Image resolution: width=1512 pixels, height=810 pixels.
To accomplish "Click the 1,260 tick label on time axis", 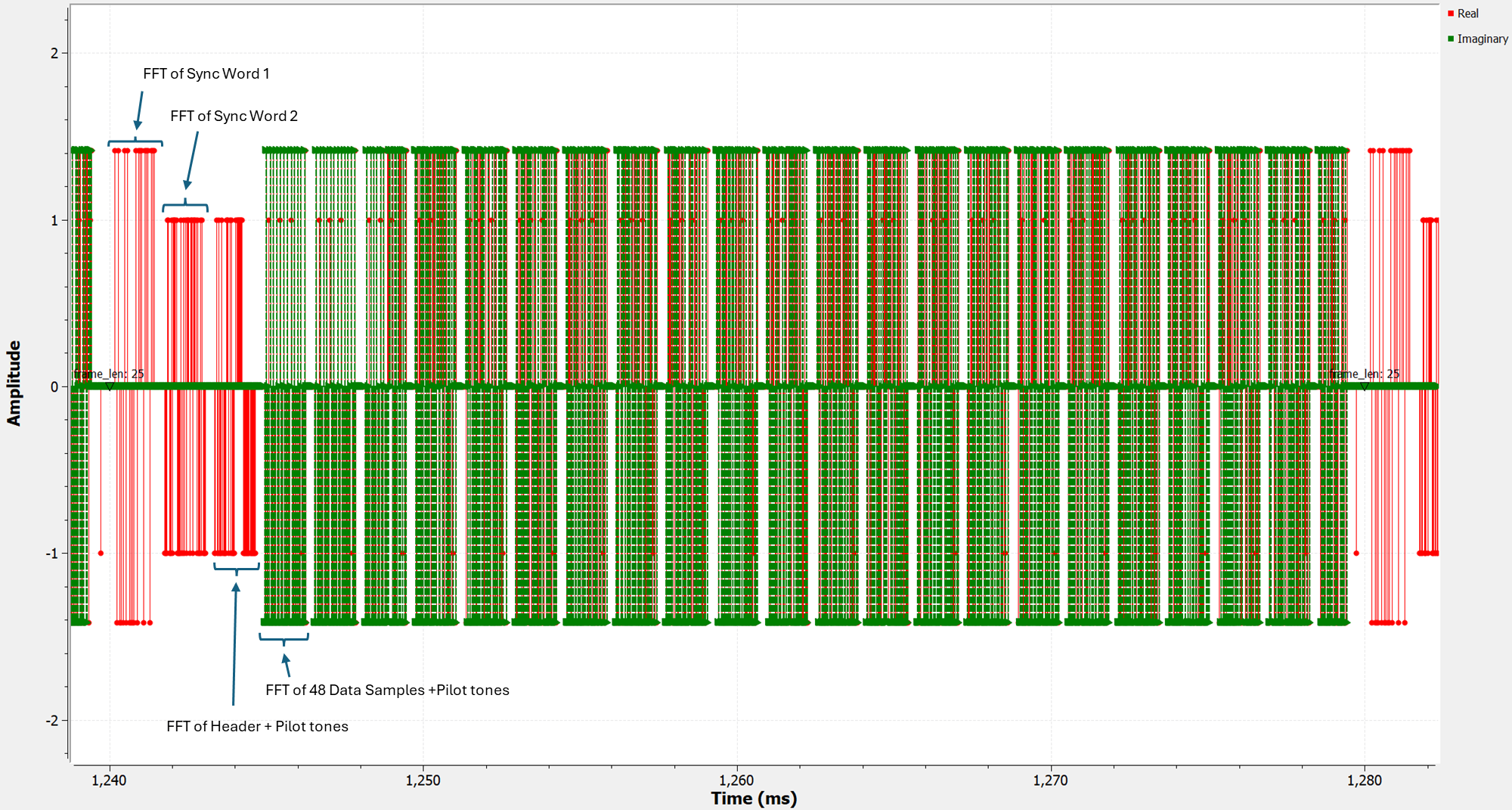I will coord(736,781).
